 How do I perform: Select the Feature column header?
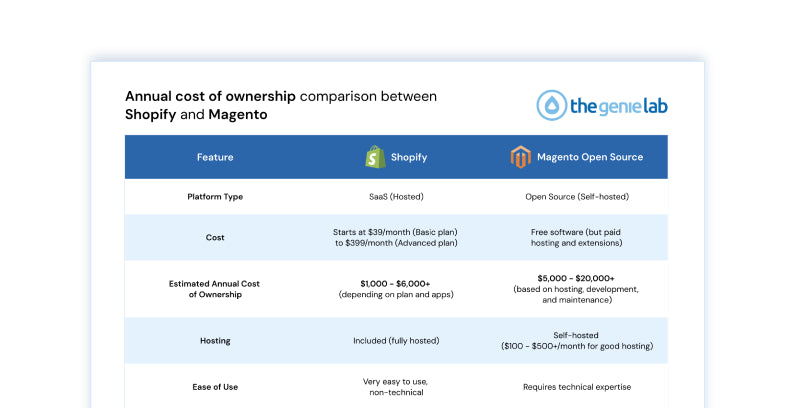pyautogui.click(x=215, y=157)
